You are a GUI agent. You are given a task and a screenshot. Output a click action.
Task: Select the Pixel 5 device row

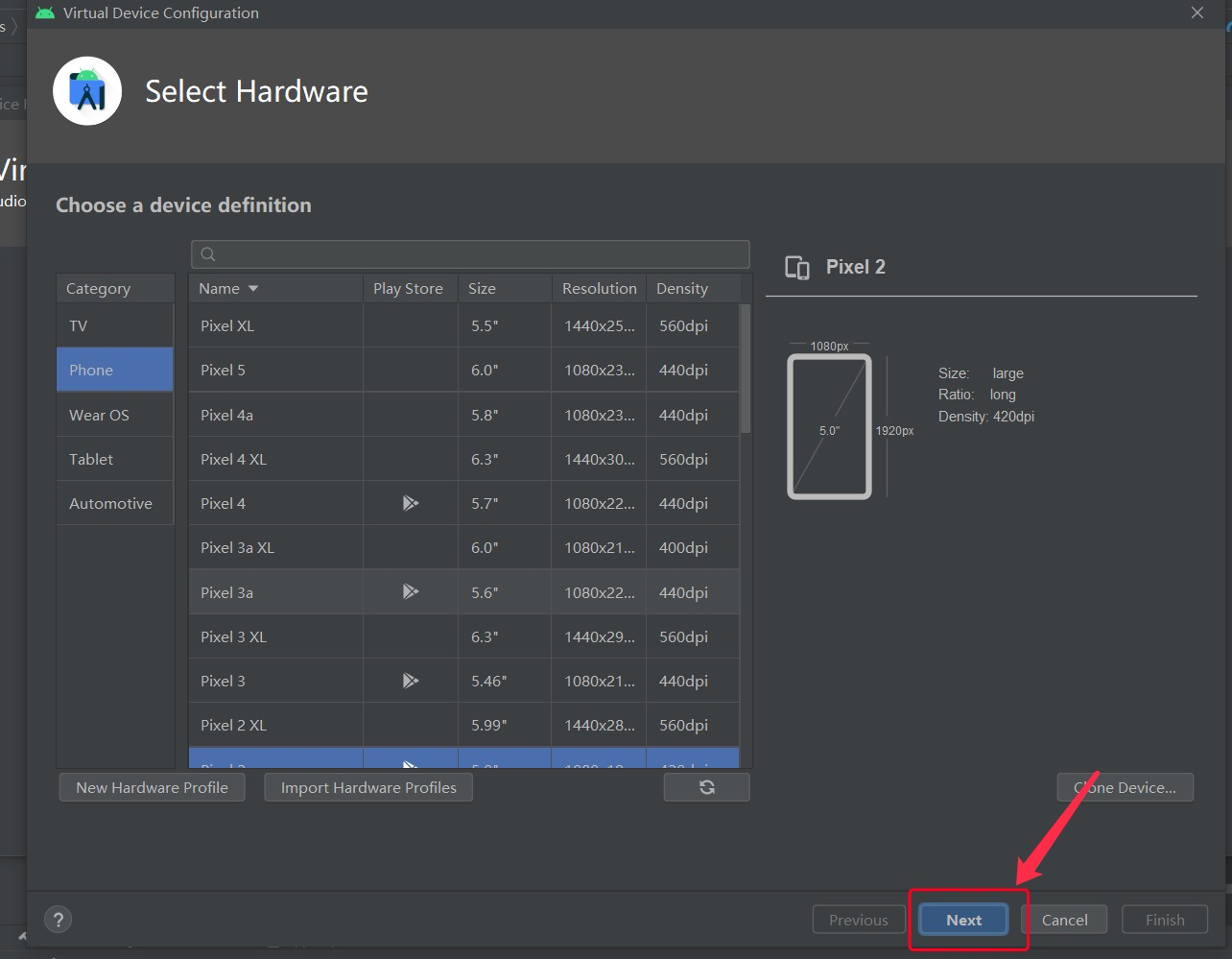pos(464,370)
